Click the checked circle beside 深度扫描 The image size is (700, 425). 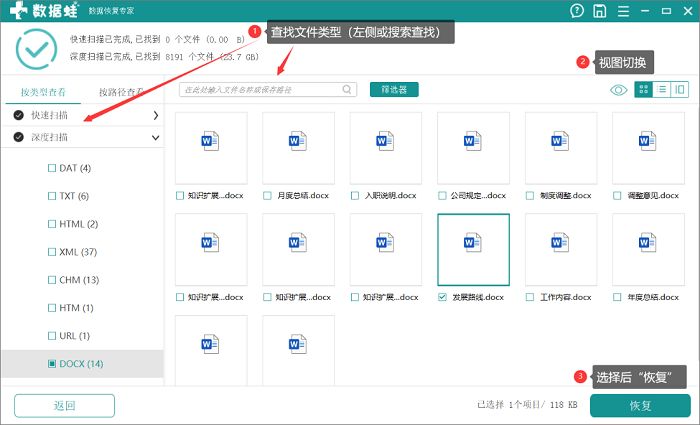(18, 137)
